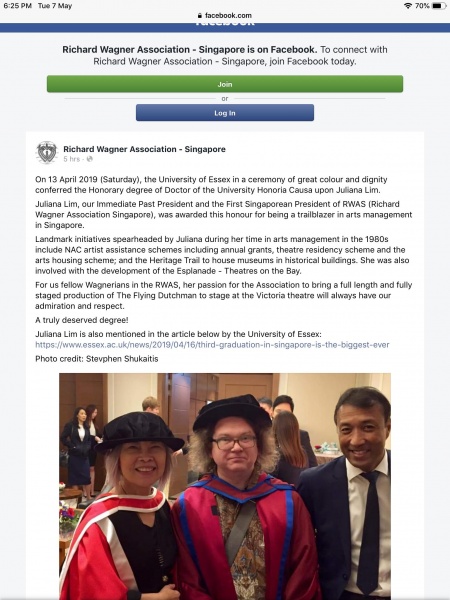Click the Photo credit line of the post
Screen dimensions: 450x600
click(x=96, y=359)
